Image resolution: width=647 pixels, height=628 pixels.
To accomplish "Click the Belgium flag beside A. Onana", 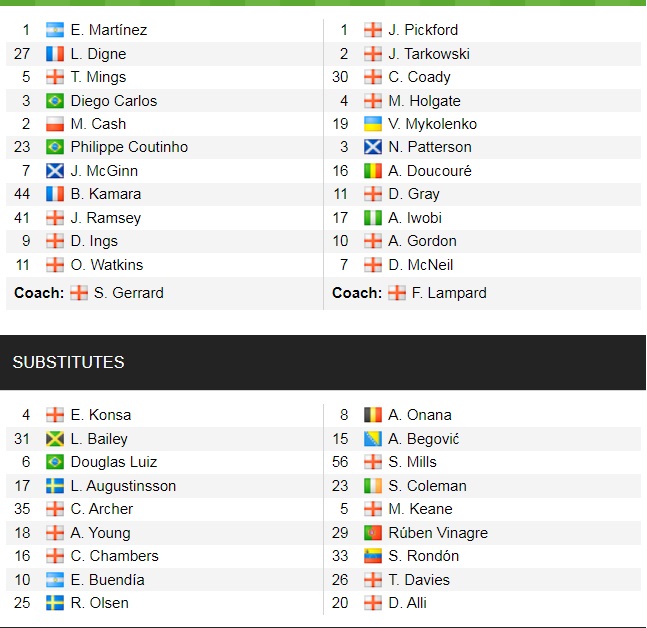I will tap(373, 415).
